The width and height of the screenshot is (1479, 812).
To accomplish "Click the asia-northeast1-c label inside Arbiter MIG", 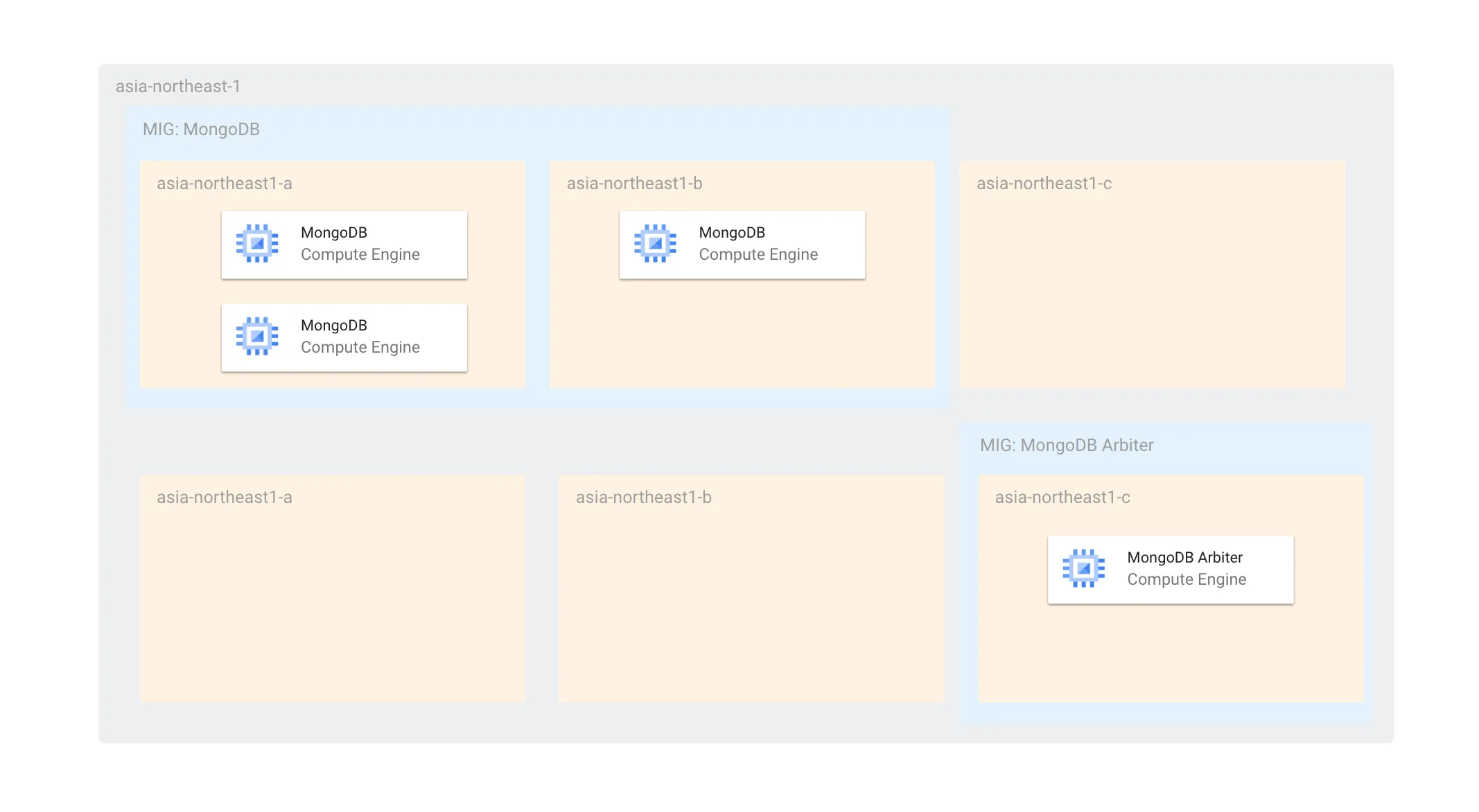I will [x=1062, y=497].
